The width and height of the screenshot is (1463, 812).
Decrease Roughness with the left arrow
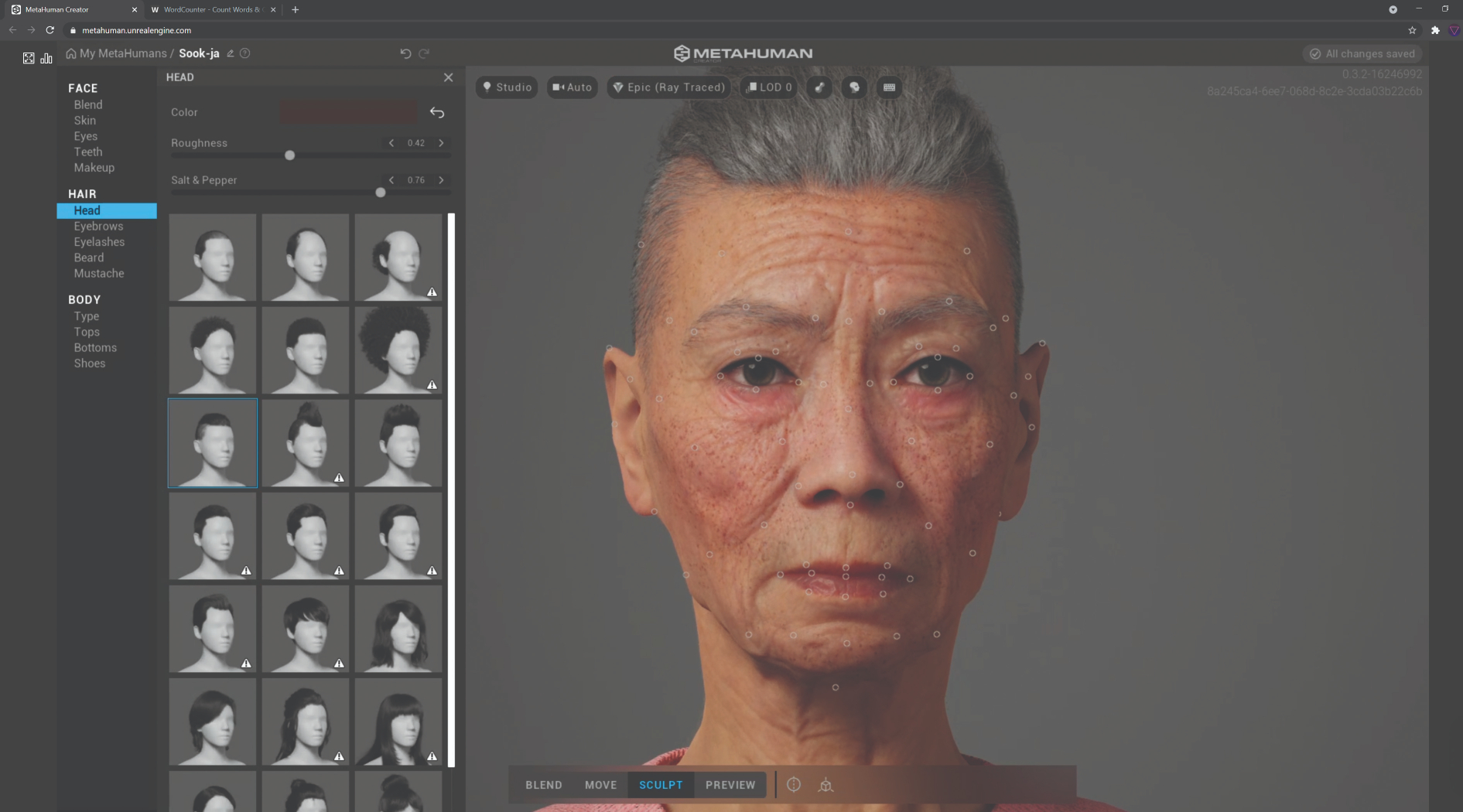[x=391, y=143]
